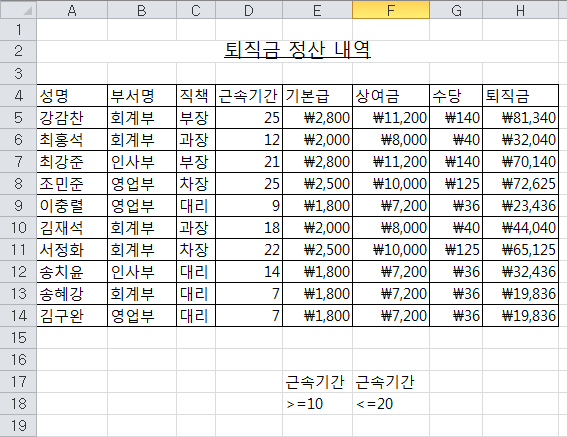Select highlighted column header F
The width and height of the screenshot is (567, 437).
[391, 10]
